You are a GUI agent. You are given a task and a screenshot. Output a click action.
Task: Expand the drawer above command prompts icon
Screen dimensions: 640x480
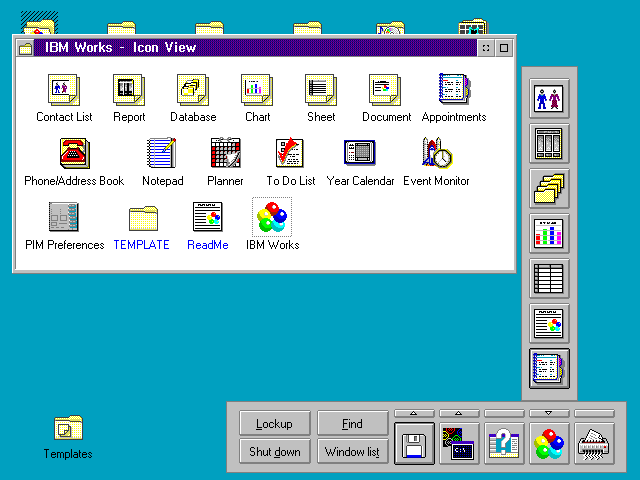coord(459,413)
